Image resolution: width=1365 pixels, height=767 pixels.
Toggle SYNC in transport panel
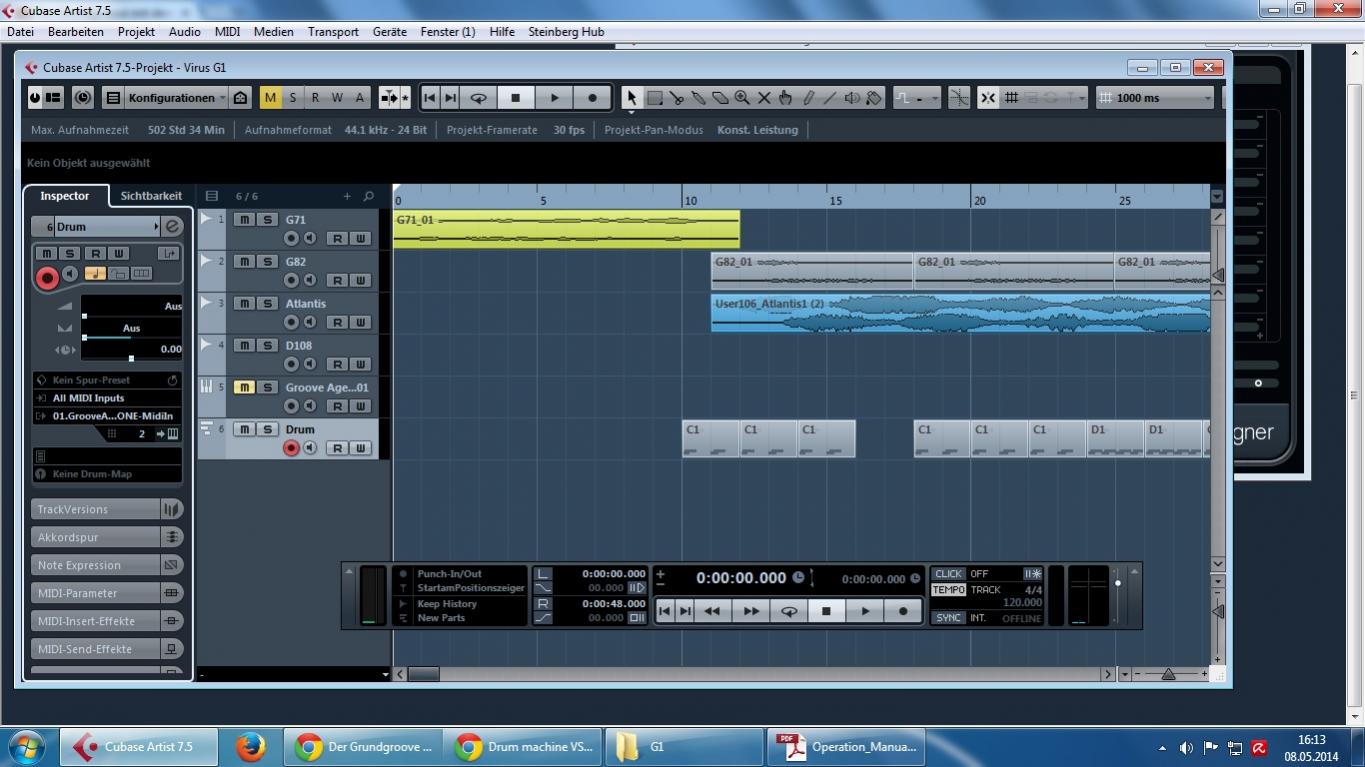948,618
